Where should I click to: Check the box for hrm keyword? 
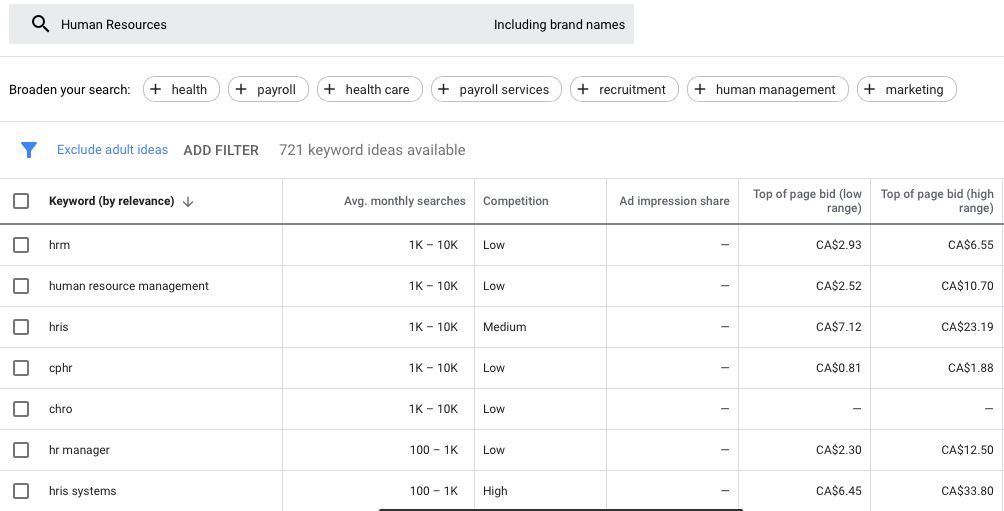[21, 245]
